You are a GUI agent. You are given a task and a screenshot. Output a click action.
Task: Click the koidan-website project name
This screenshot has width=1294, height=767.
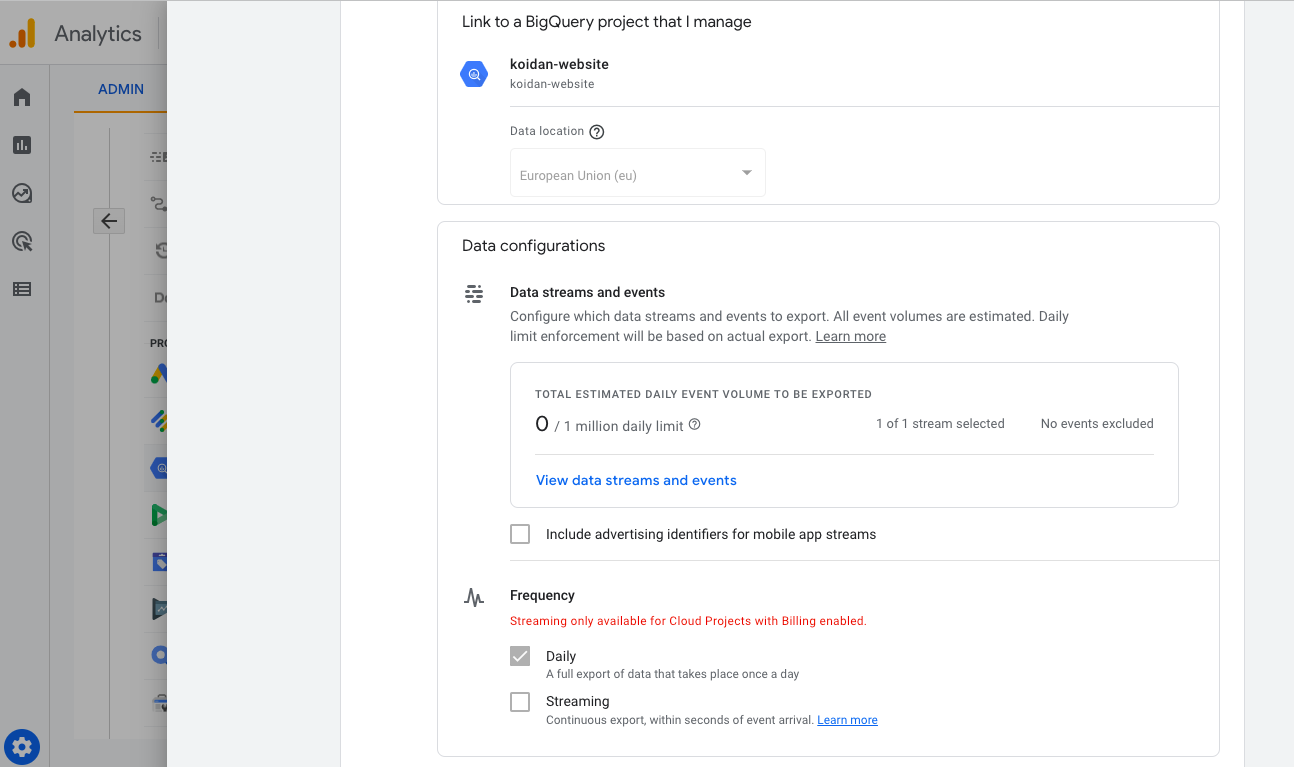click(559, 64)
